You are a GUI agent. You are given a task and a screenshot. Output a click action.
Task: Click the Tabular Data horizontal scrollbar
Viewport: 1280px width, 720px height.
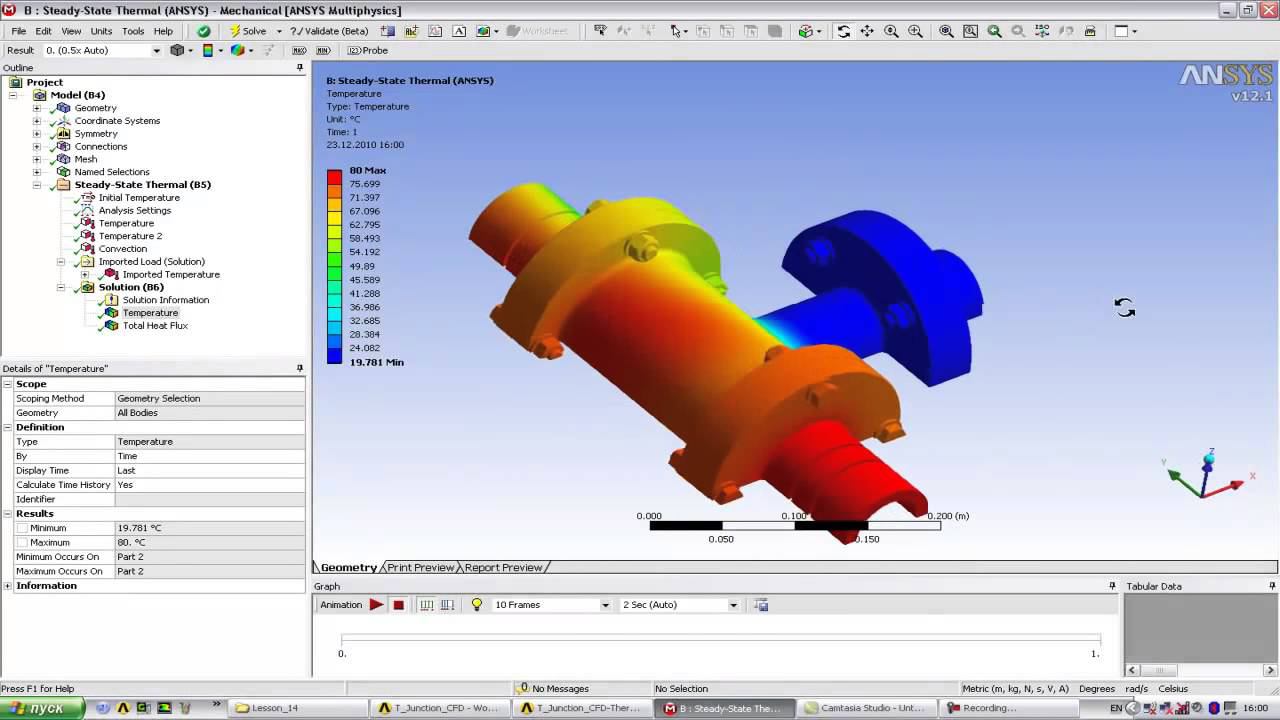click(1201, 670)
